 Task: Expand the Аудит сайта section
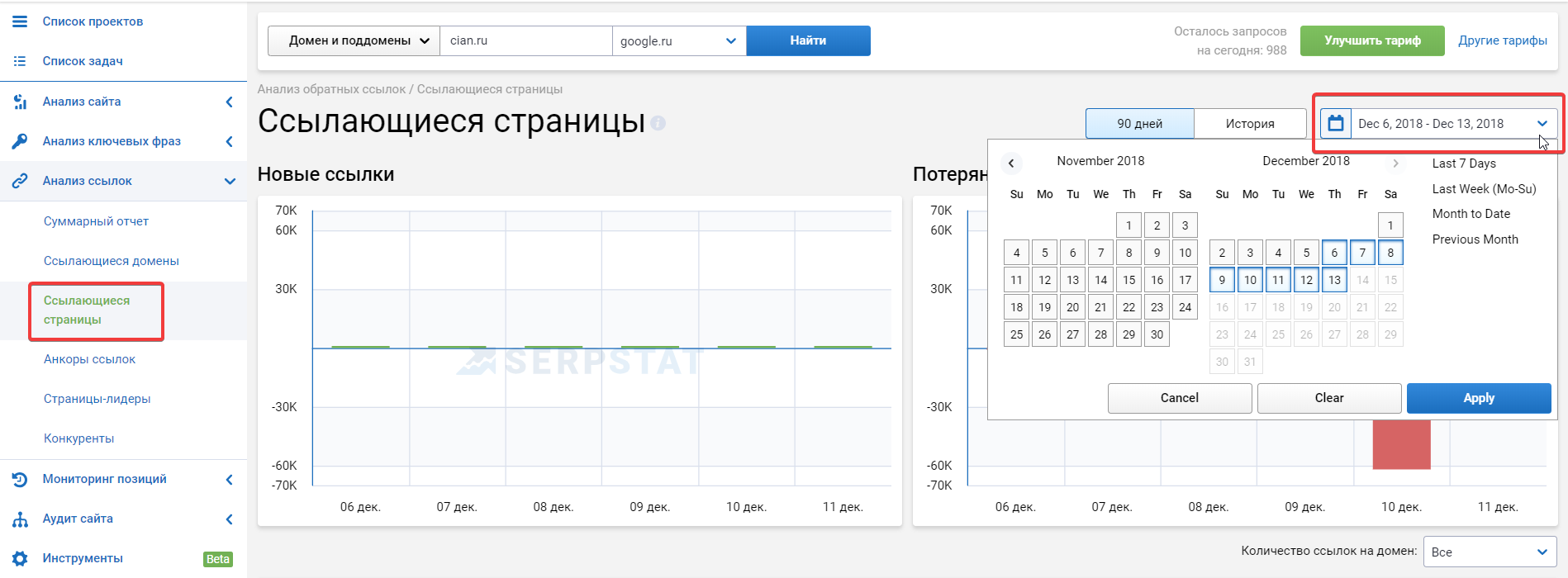pyautogui.click(x=230, y=519)
